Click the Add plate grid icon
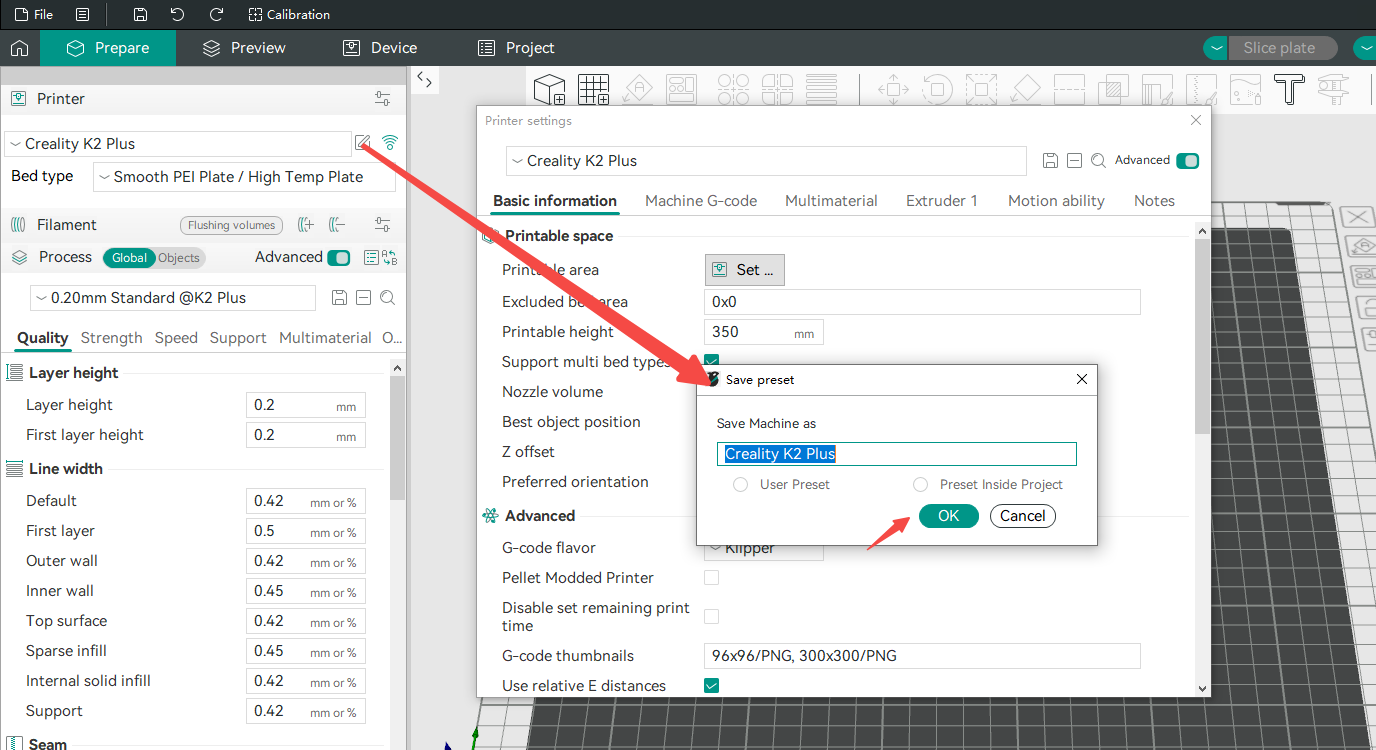 point(594,89)
